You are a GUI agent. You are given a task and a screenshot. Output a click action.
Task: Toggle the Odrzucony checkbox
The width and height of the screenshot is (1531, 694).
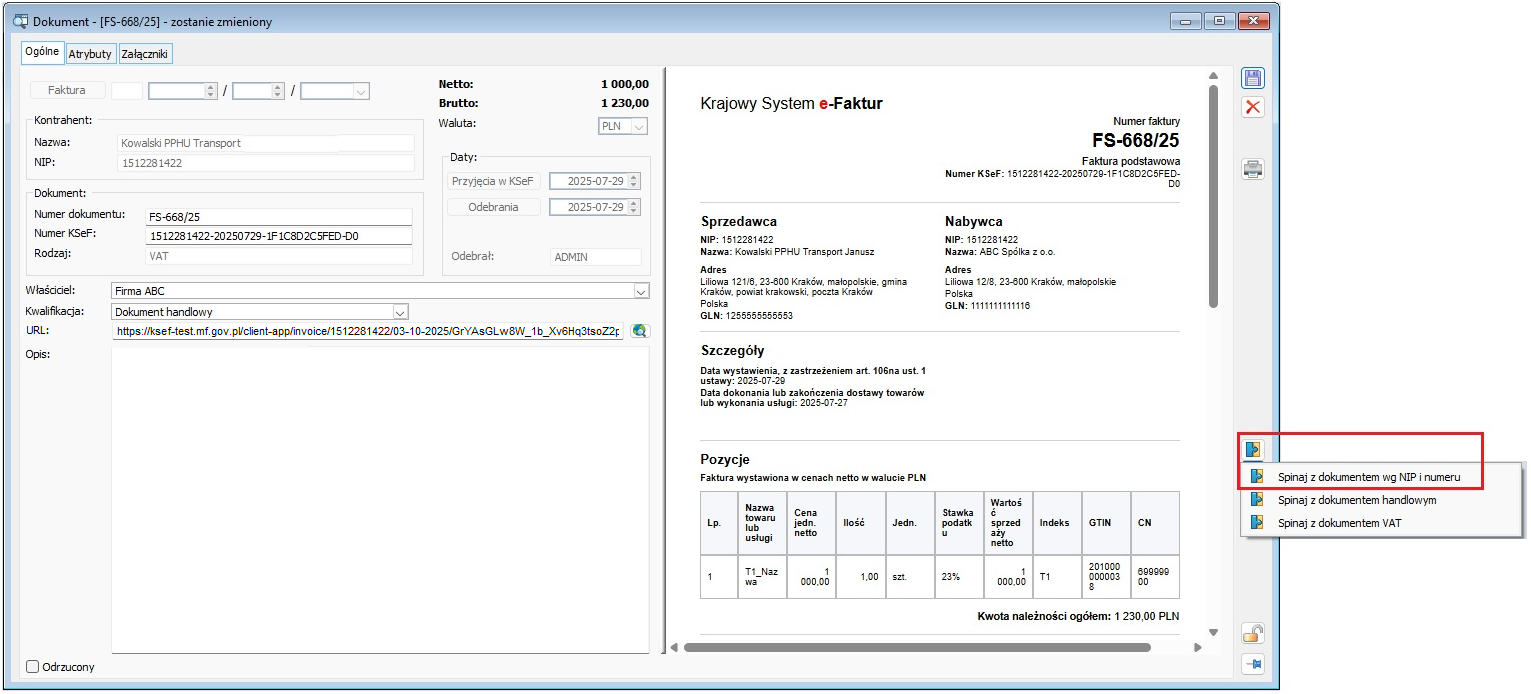[33, 667]
